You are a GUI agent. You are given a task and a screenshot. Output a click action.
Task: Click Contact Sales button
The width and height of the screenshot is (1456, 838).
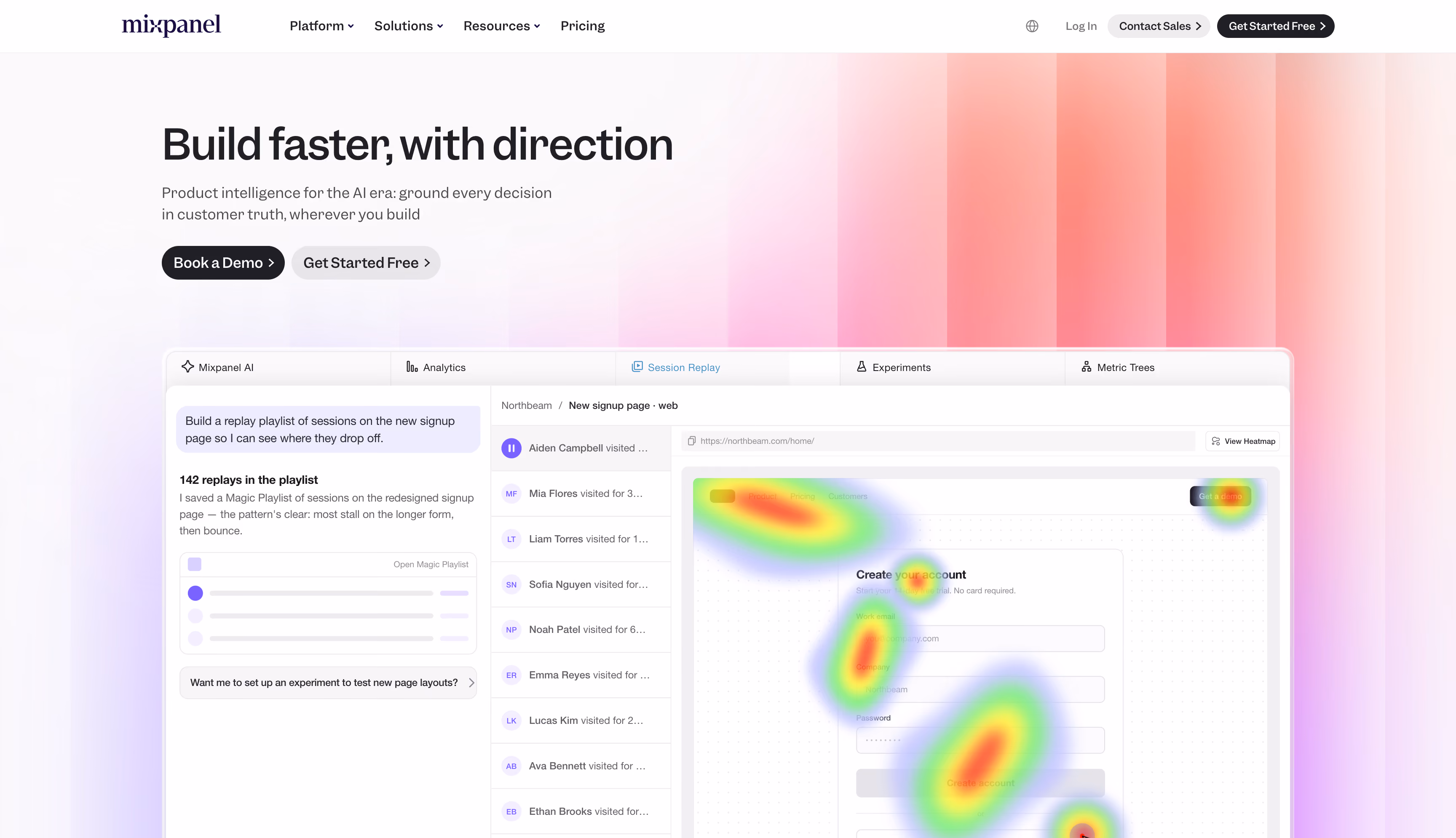click(1158, 26)
